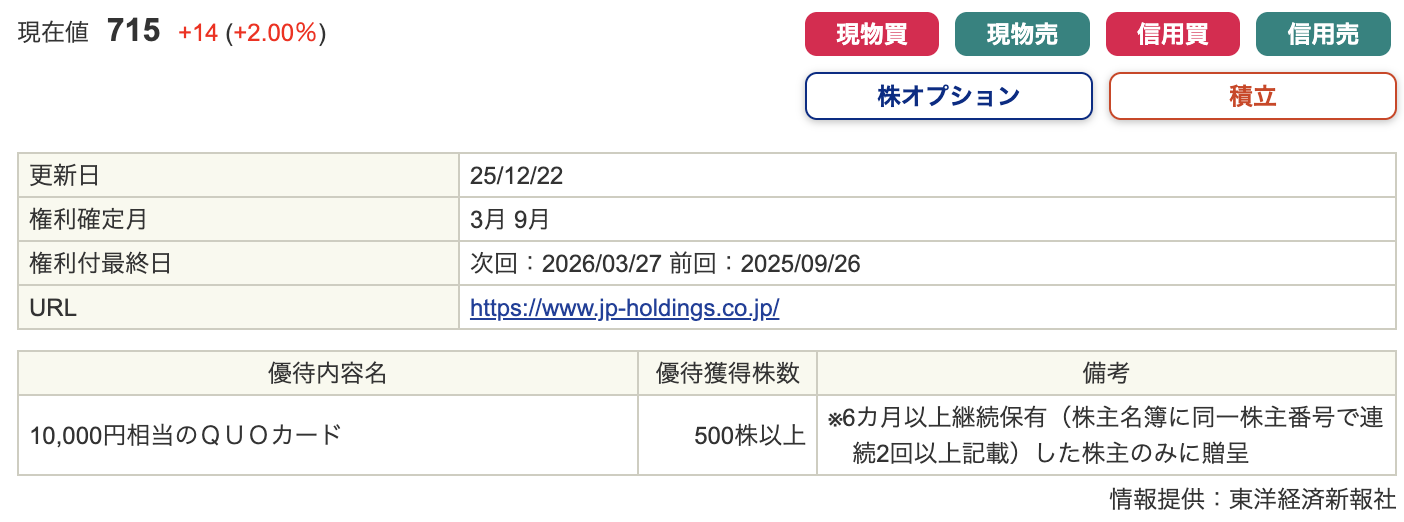
Task: Select the 信用売 margin sell button
Action: point(1322,34)
